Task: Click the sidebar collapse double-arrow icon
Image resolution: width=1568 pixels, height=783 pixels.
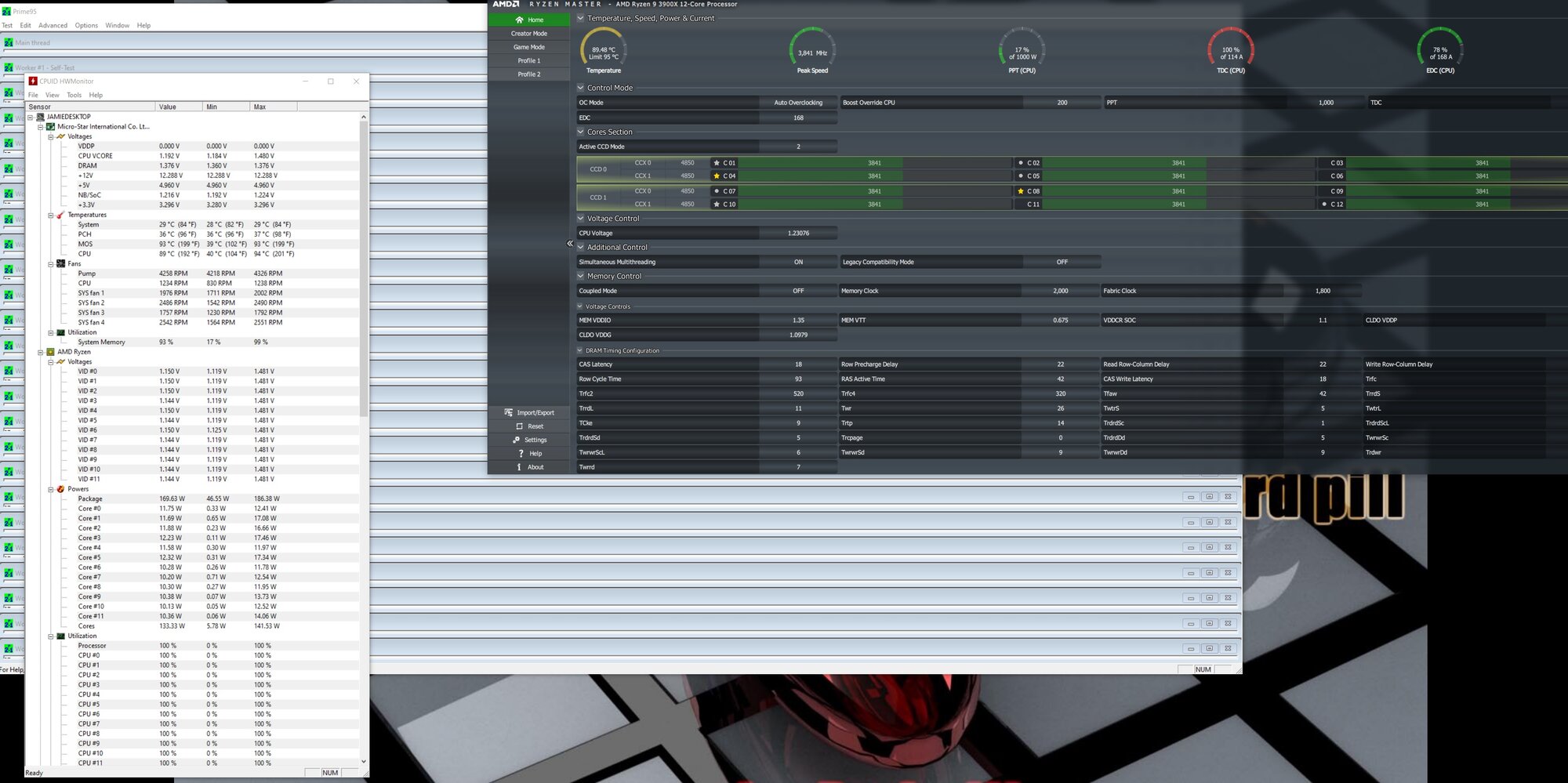Action: pos(570,244)
